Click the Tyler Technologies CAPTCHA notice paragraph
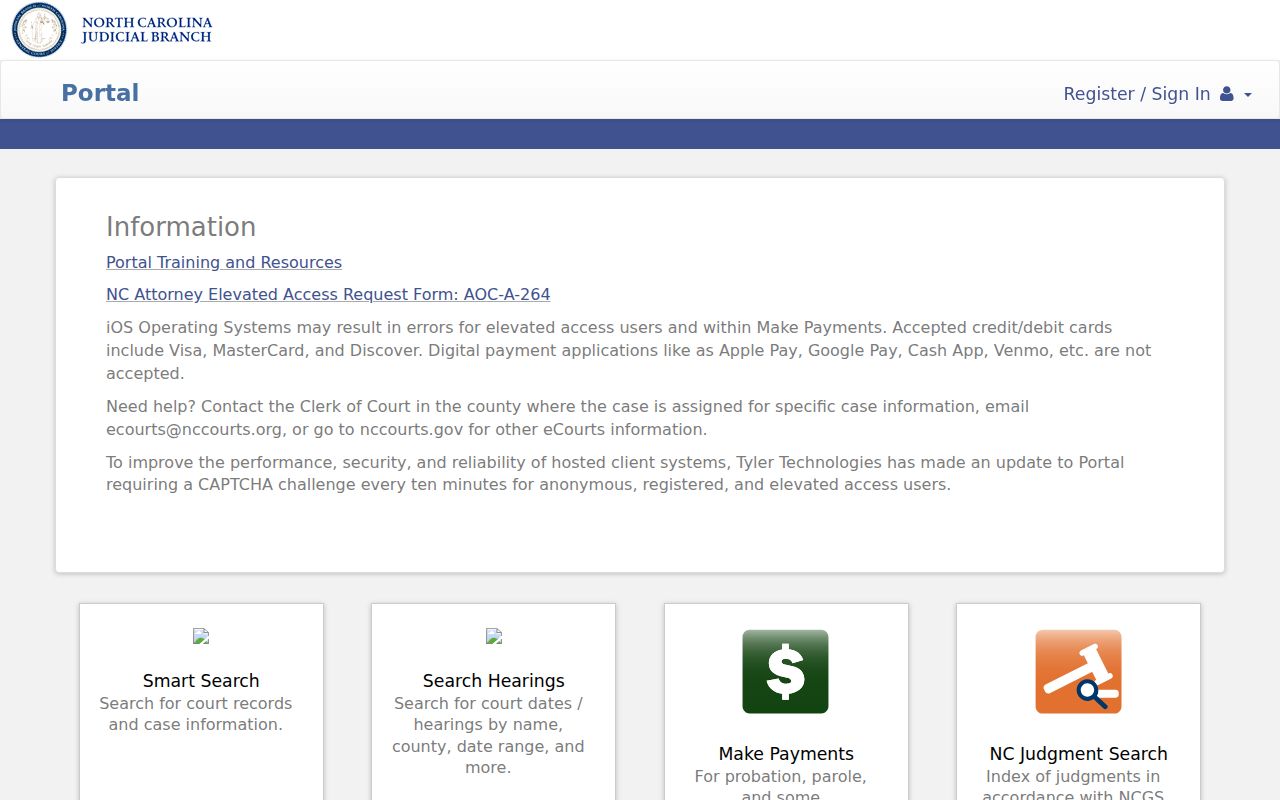Viewport: 1280px width, 800px height. pos(615,473)
